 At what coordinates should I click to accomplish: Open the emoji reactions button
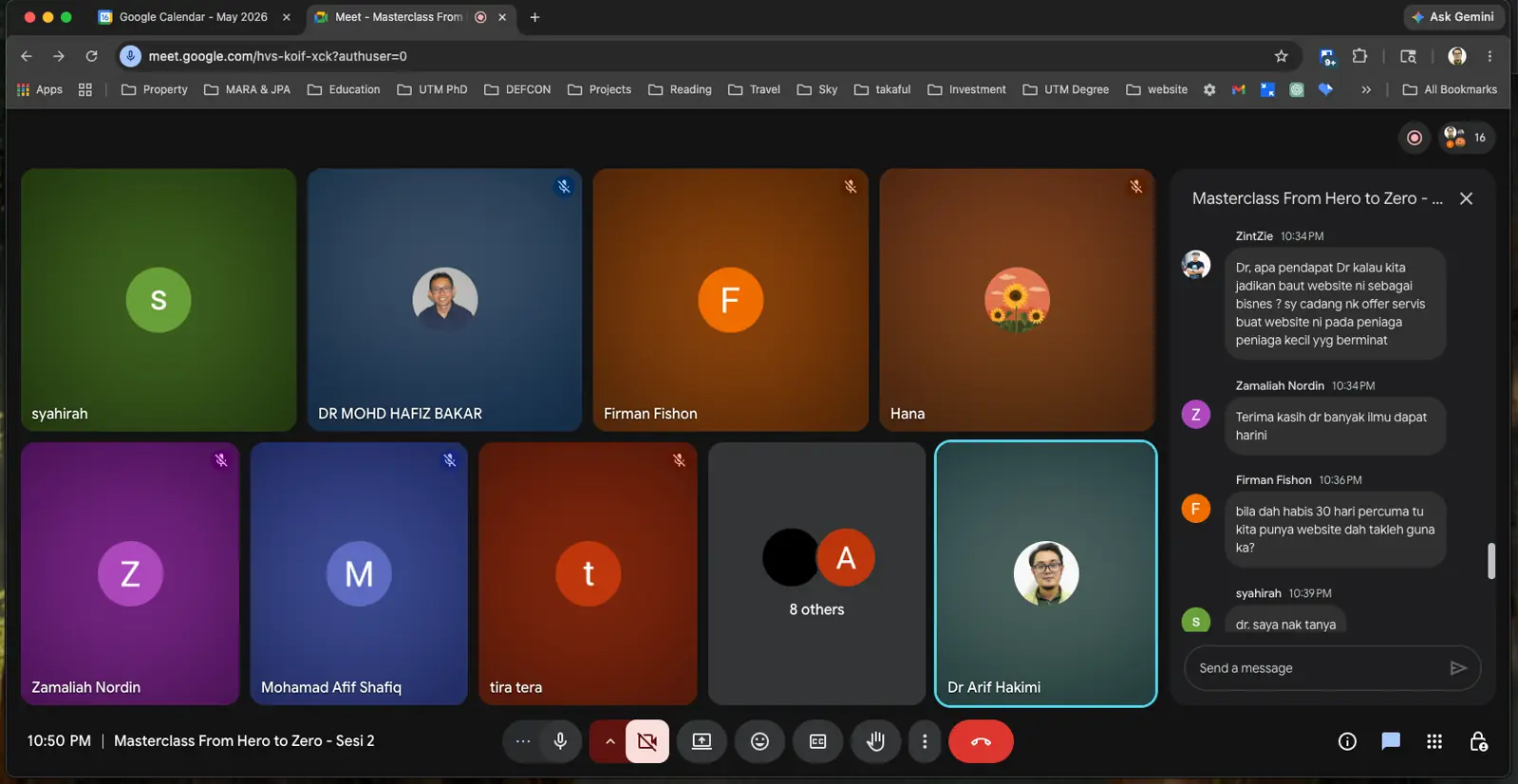point(759,741)
